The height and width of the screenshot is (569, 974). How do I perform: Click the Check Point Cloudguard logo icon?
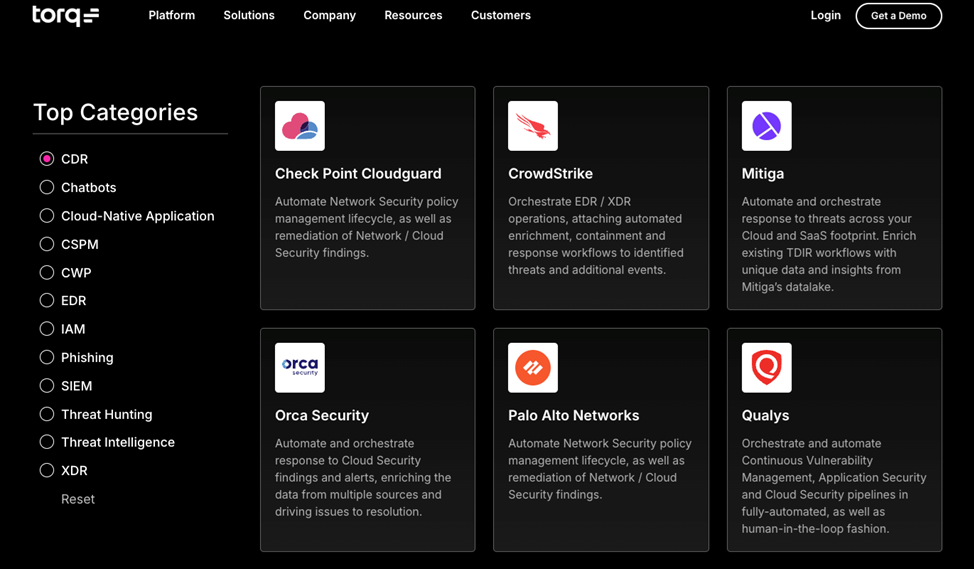[299, 125]
